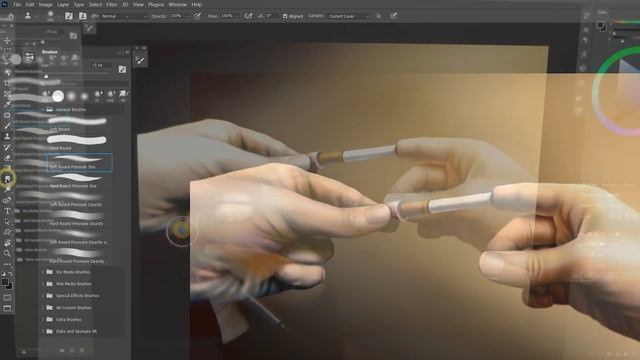This screenshot has width=640, height=360.
Task: Open the Edit Toolbar three-dots button
Action: (7, 264)
